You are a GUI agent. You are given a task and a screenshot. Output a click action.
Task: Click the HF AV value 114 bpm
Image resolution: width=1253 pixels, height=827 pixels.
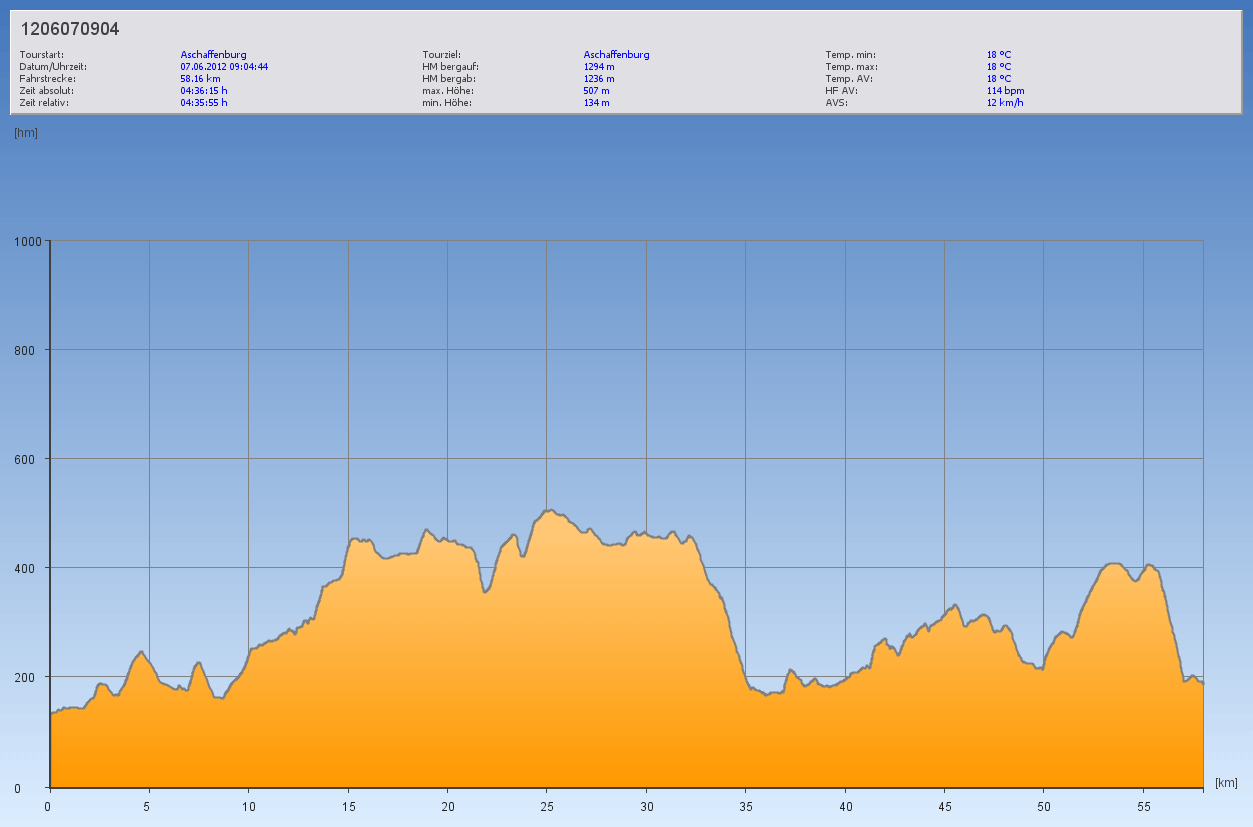[x=1005, y=90]
